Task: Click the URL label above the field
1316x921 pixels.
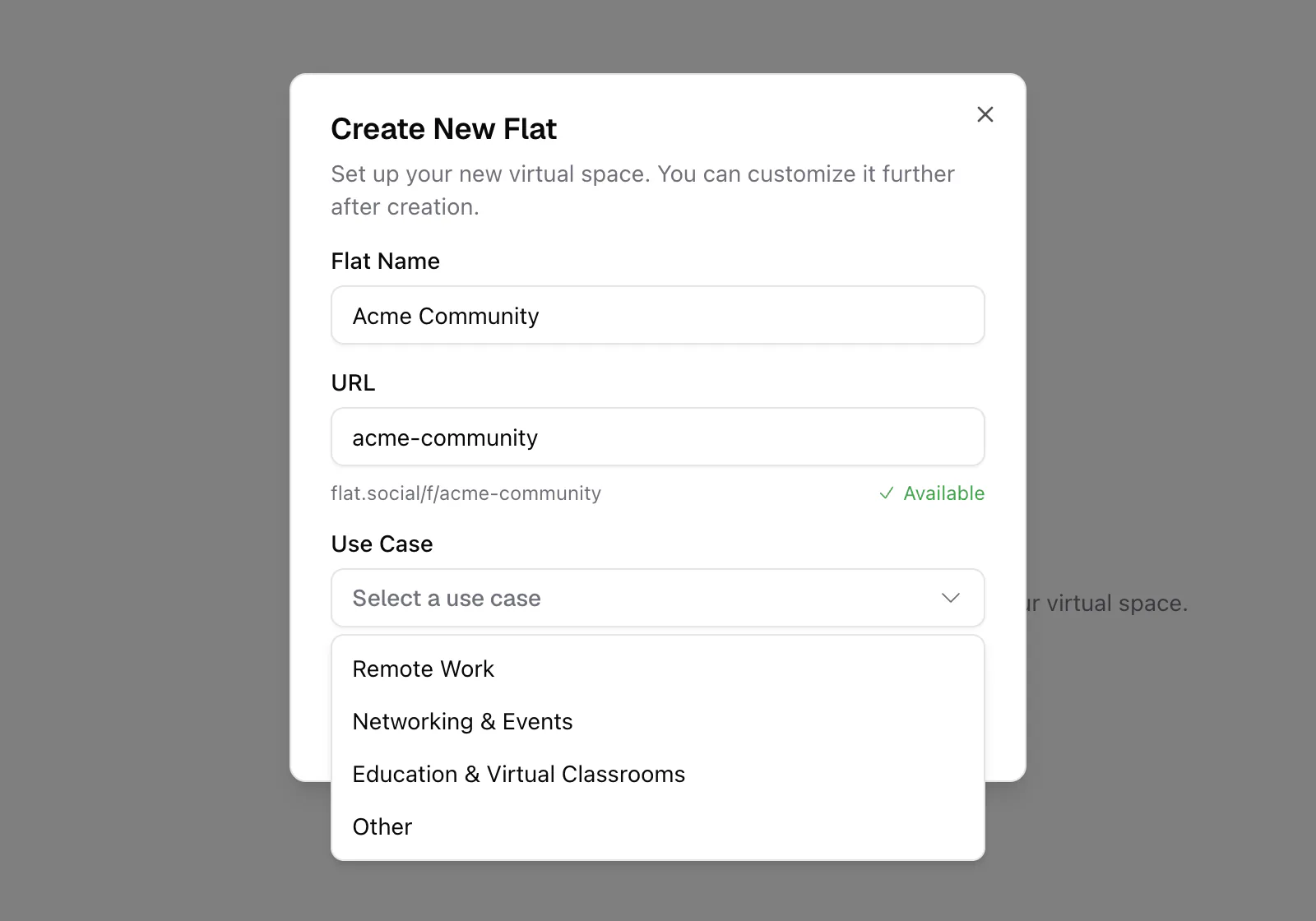Action: pos(353,383)
